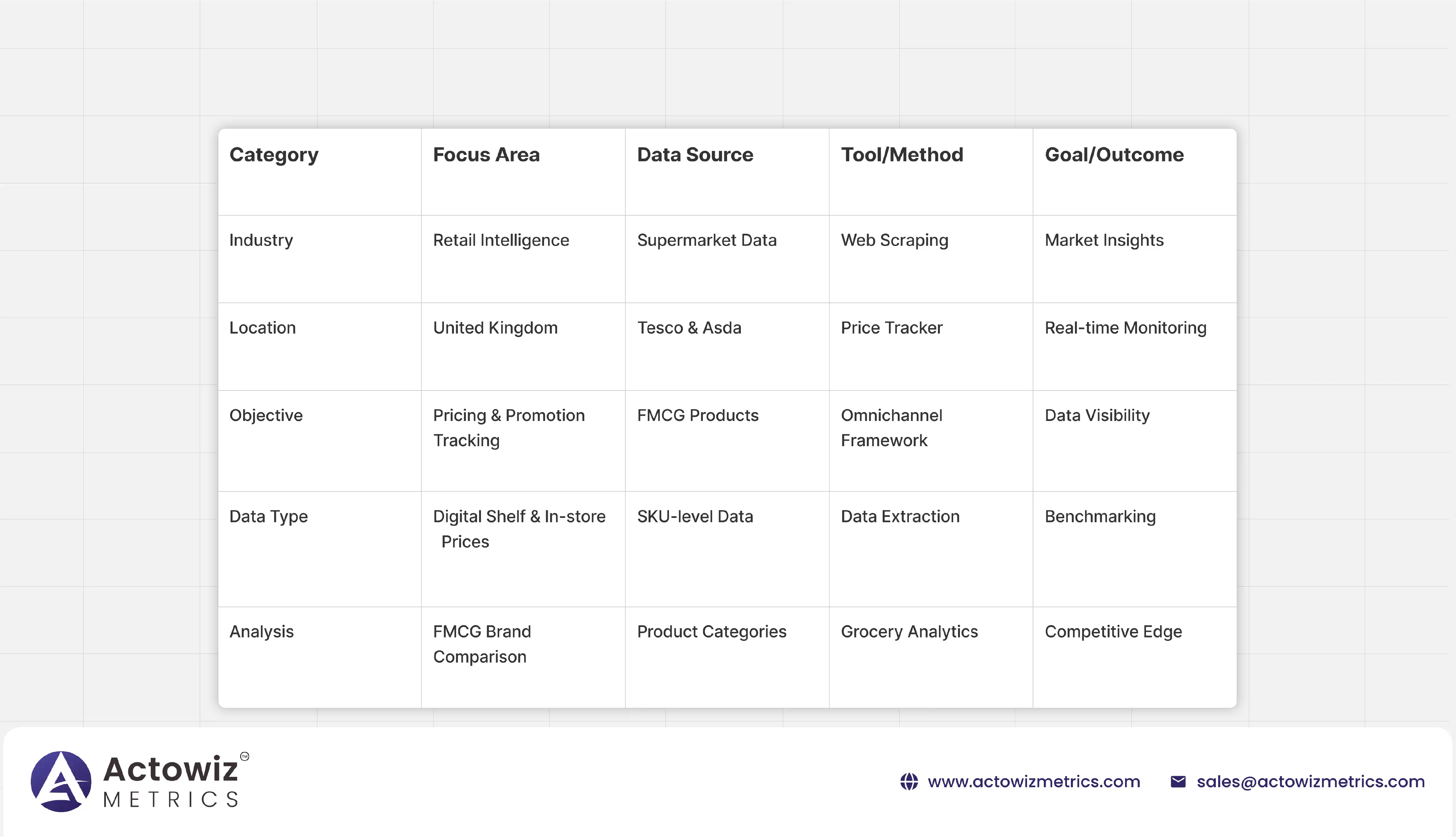Viewport: 1456px width, 837px height.
Task: Click the Actowiz Metrics logo emblem
Action: tap(61, 781)
